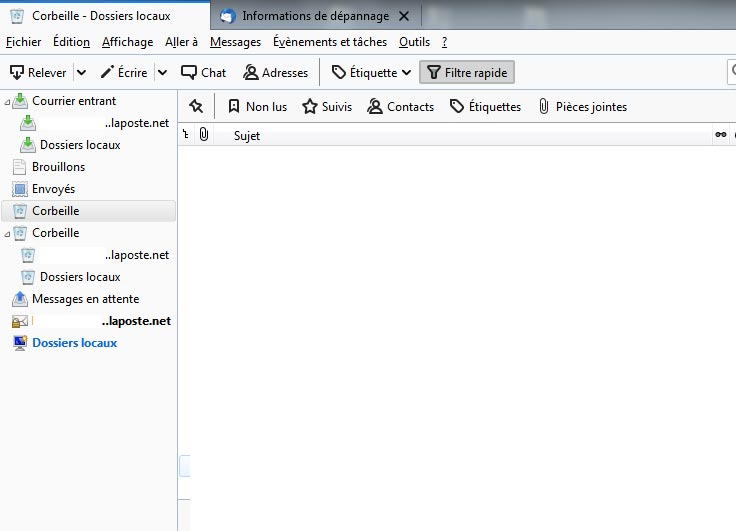Open the Écrire dropdown arrow

tap(162, 73)
